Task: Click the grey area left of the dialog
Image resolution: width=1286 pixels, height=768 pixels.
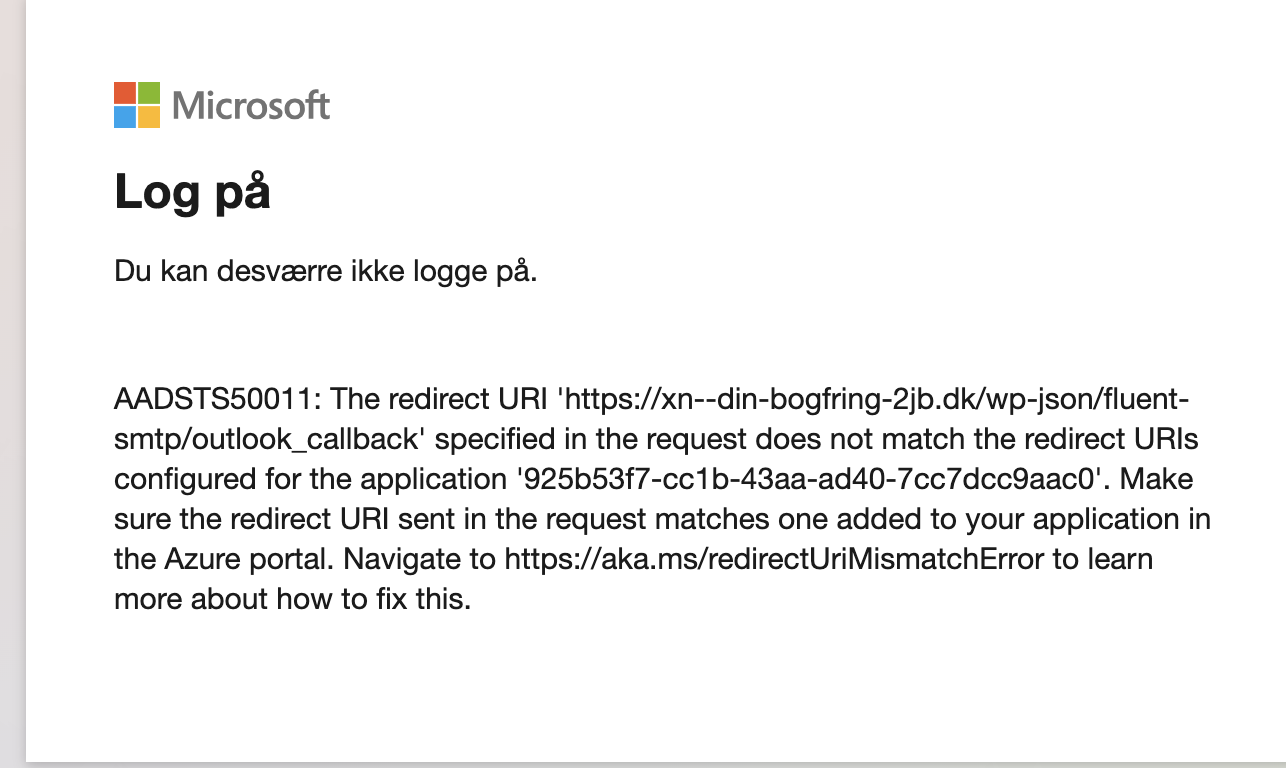Action: tap(12, 384)
